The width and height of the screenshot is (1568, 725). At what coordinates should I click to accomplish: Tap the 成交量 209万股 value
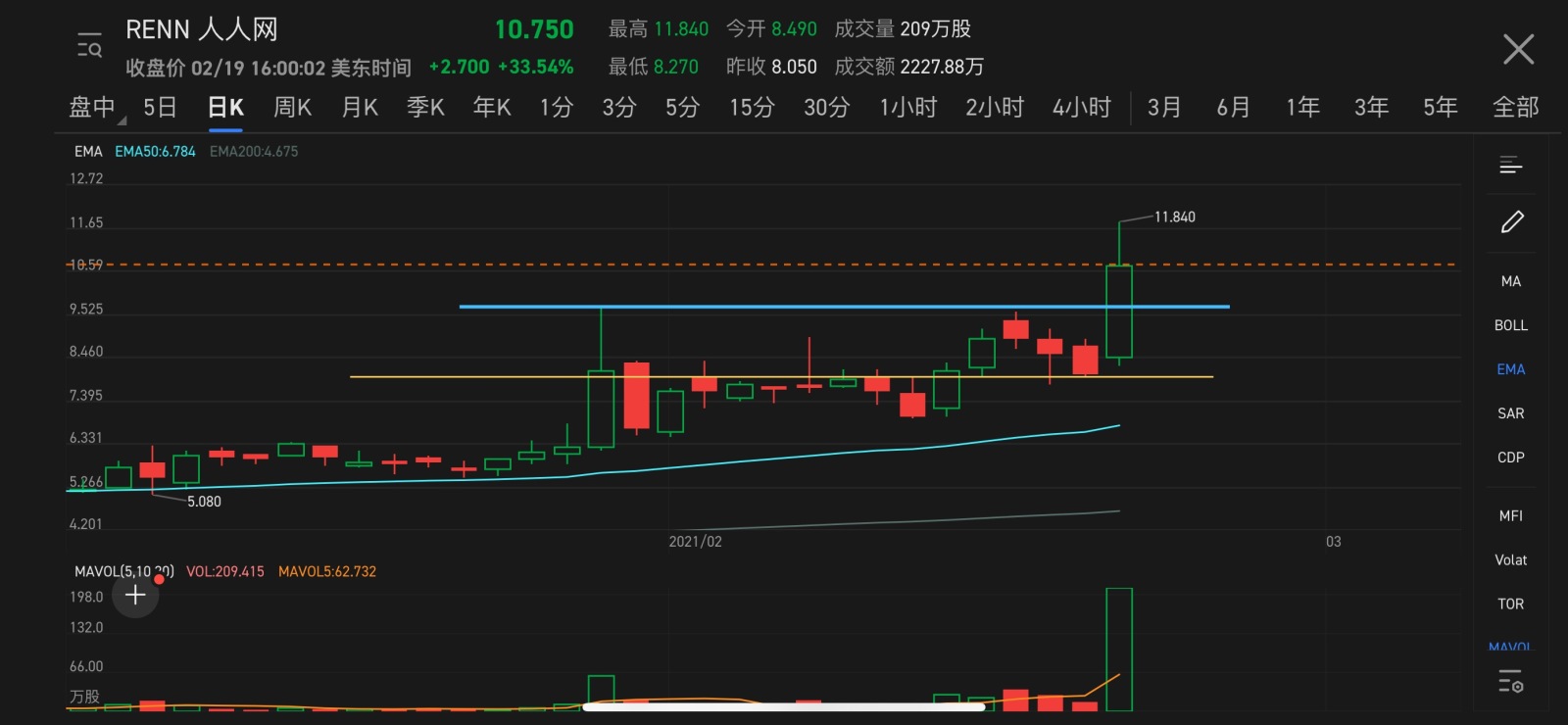pos(903,29)
